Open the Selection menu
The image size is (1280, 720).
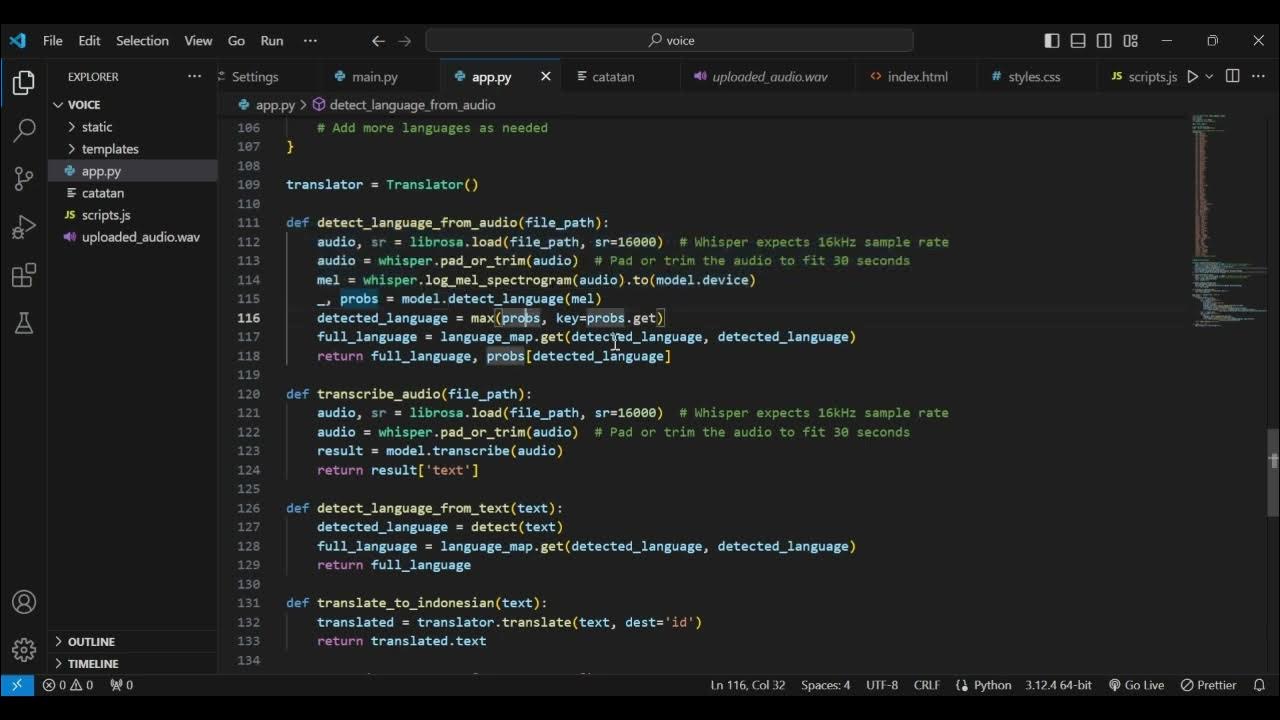point(142,41)
